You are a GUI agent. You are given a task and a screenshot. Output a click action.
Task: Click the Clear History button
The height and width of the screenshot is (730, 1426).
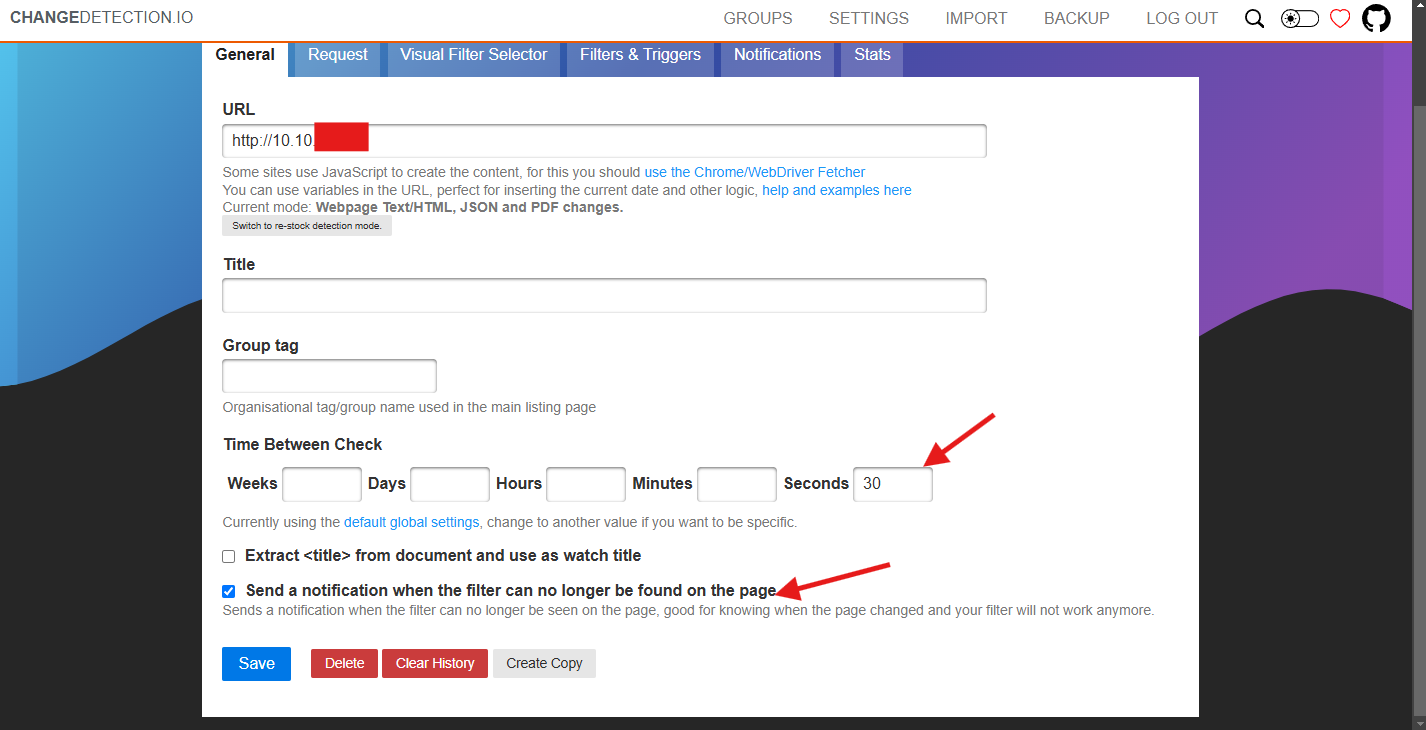[434, 663]
